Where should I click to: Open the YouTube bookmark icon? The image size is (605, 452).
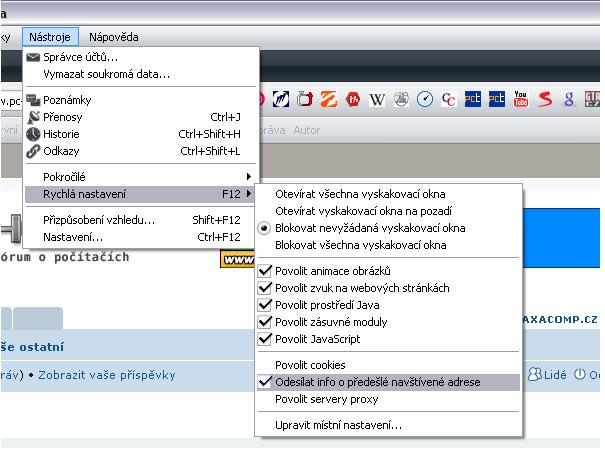click(521, 99)
